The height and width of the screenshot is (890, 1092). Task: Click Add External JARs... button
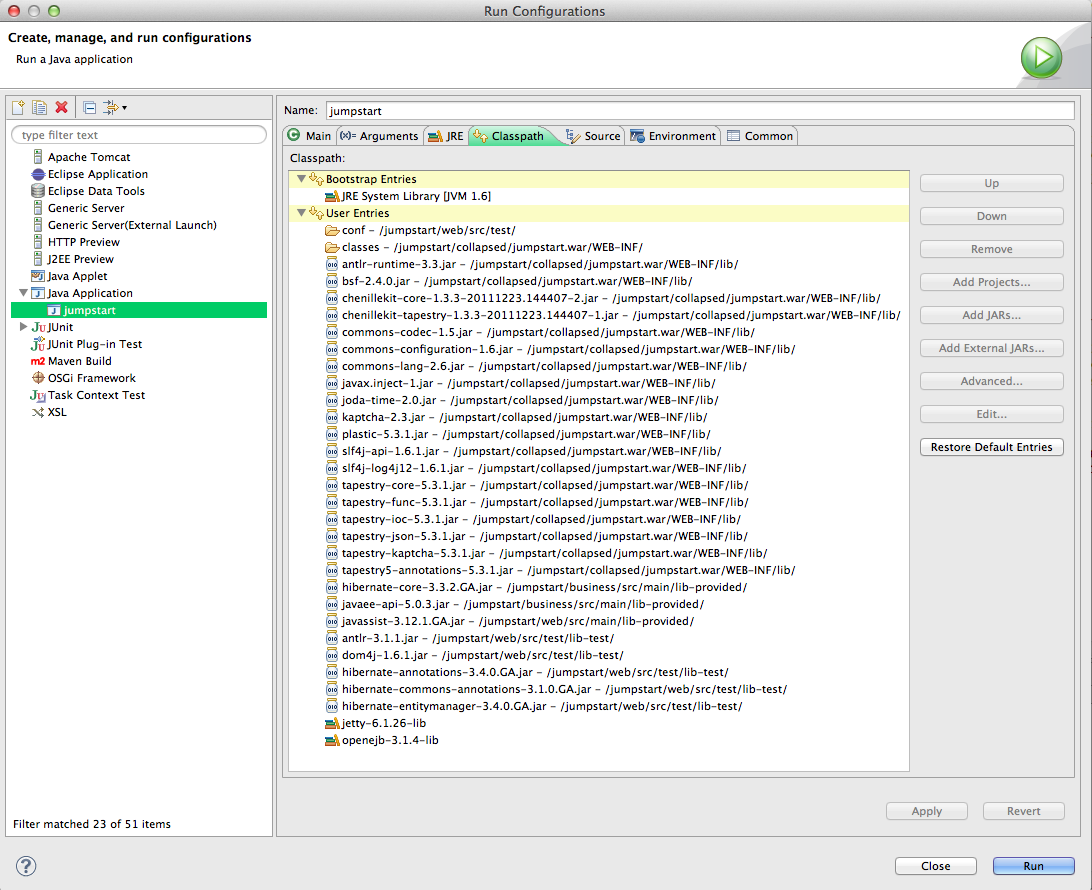click(x=991, y=348)
